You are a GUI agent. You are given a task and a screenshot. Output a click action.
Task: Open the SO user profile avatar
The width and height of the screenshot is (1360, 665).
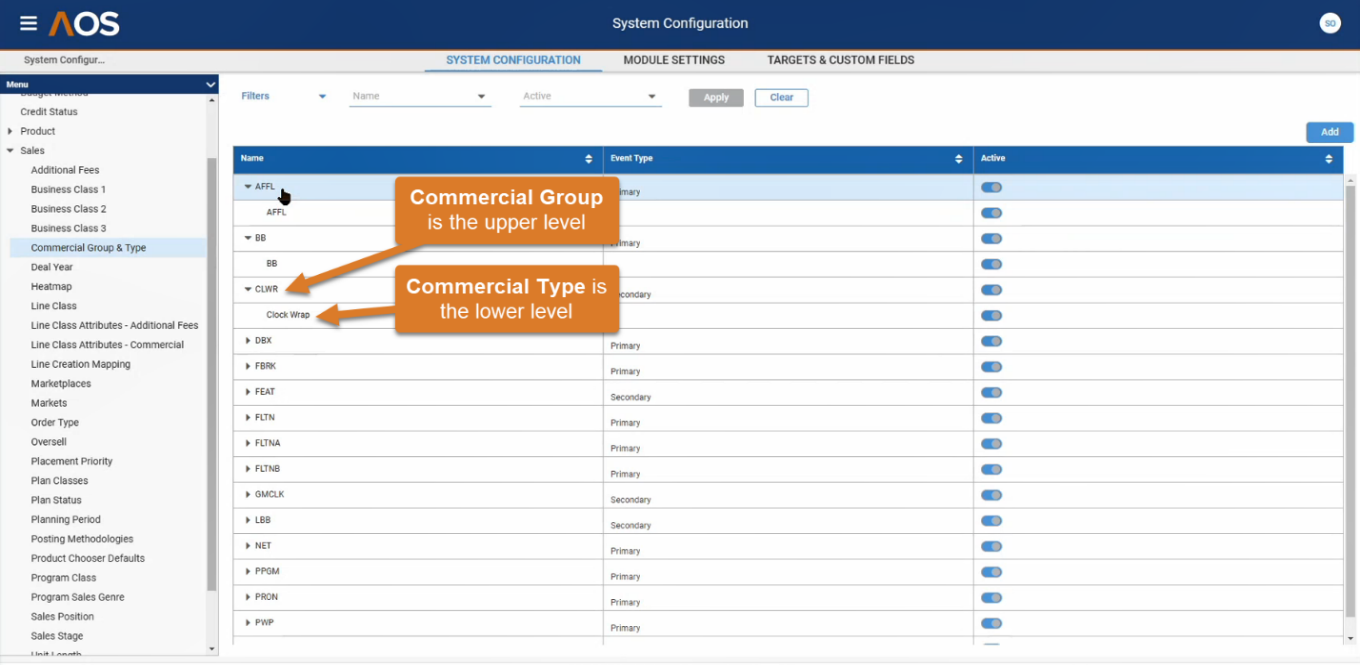[1329, 23]
